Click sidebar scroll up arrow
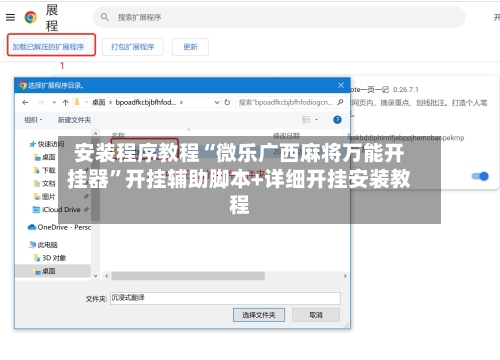The height and width of the screenshot is (360, 500). coord(95,133)
